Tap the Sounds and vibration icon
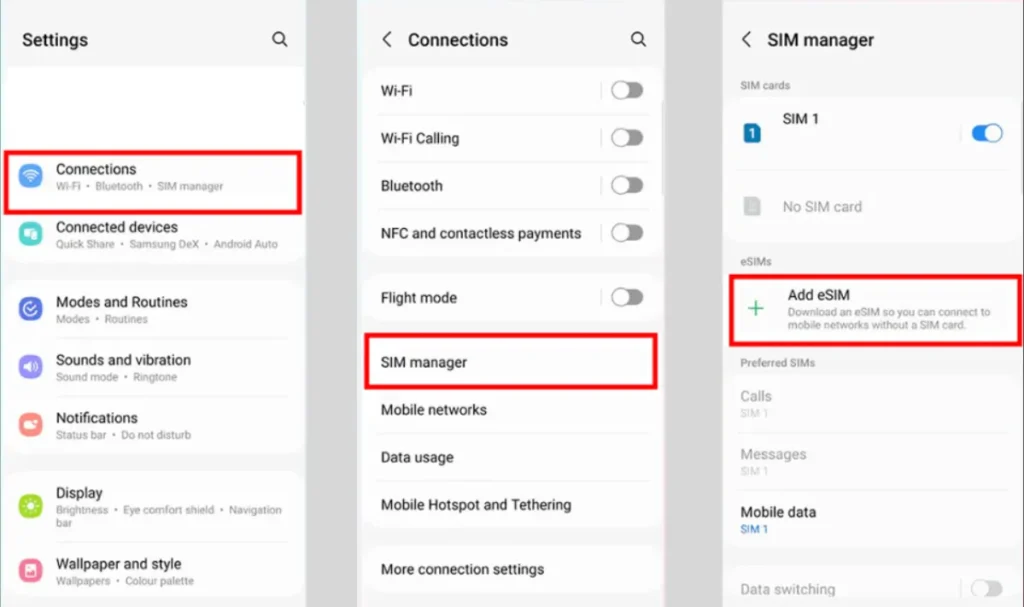Screen dimensions: 1024x607 [x=31, y=367]
